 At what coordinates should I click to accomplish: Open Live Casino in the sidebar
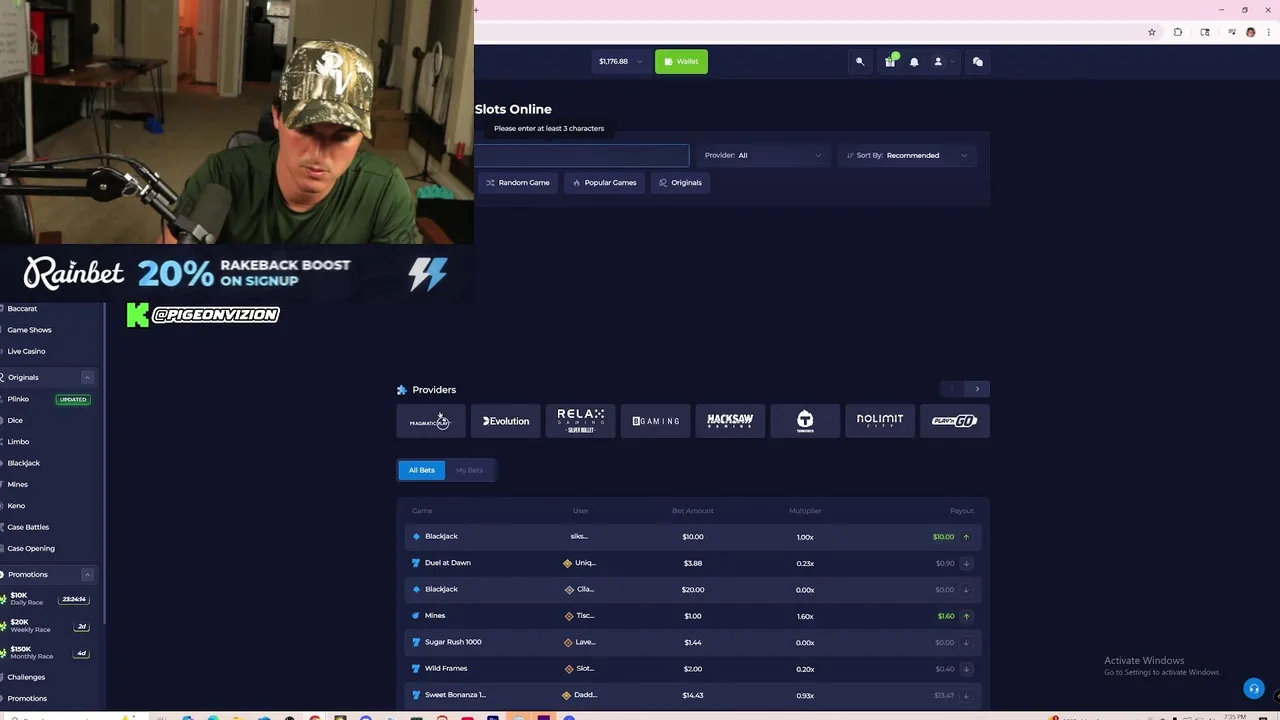tap(26, 352)
